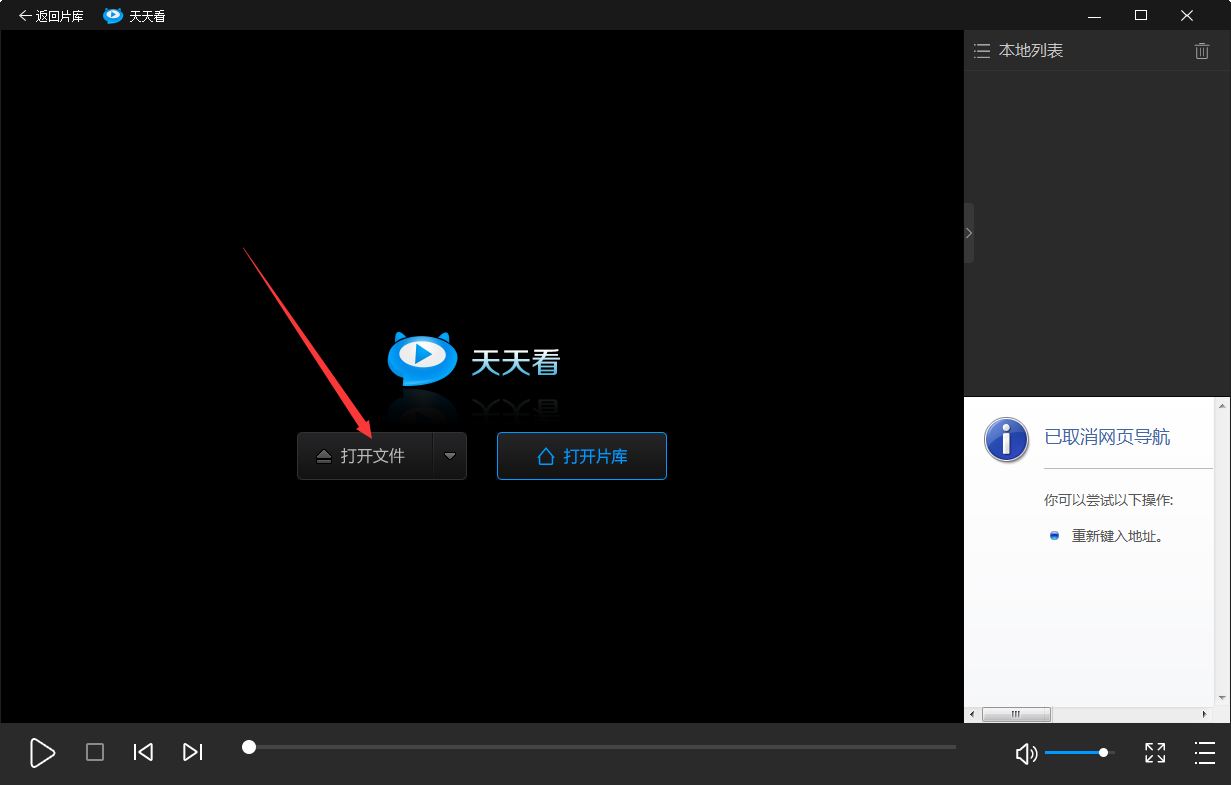Close the 天天看 player window
The image size is (1231, 785).
pos(1187,15)
